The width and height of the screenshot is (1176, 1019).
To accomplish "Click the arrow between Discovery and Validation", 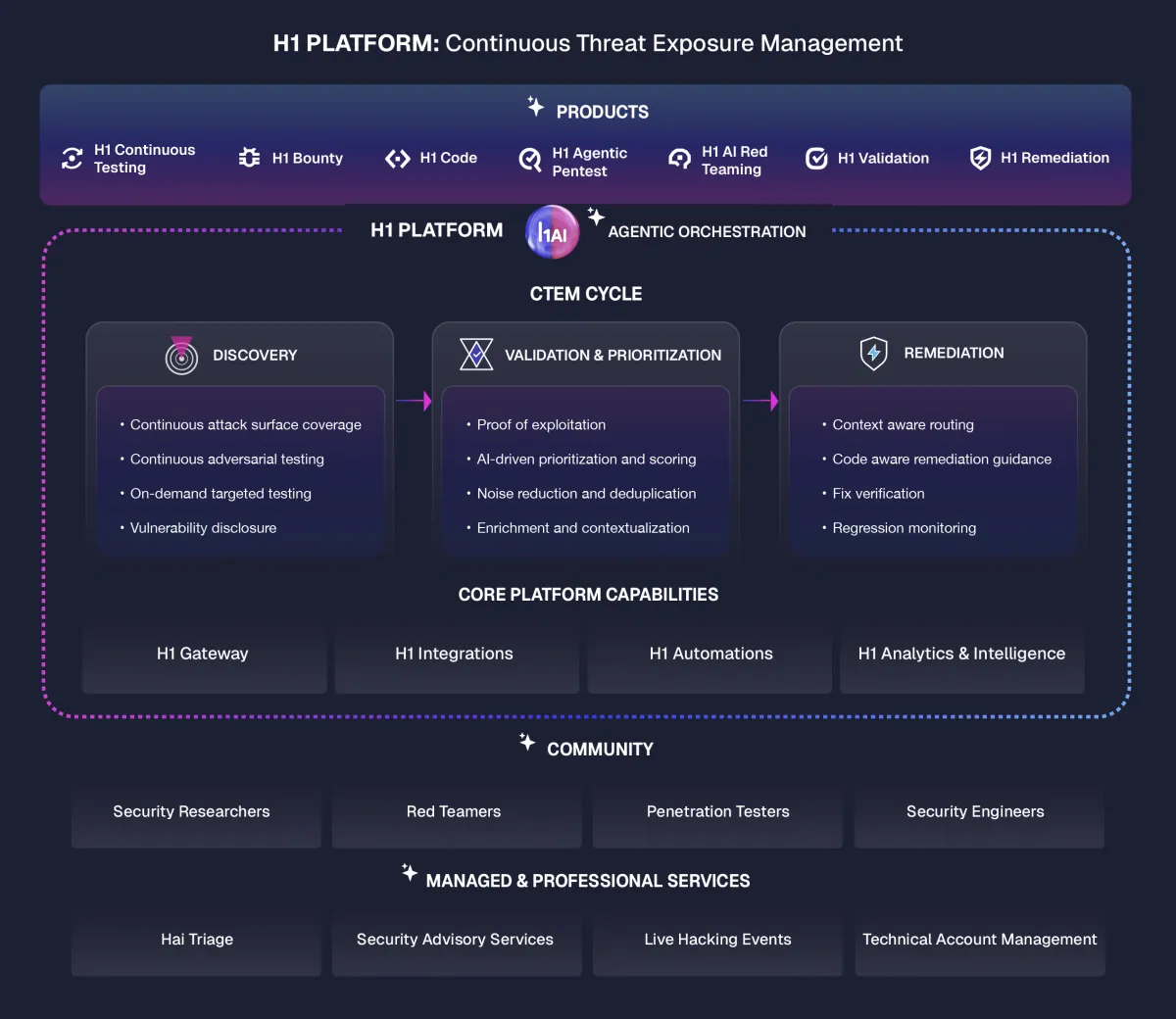I will (x=414, y=401).
